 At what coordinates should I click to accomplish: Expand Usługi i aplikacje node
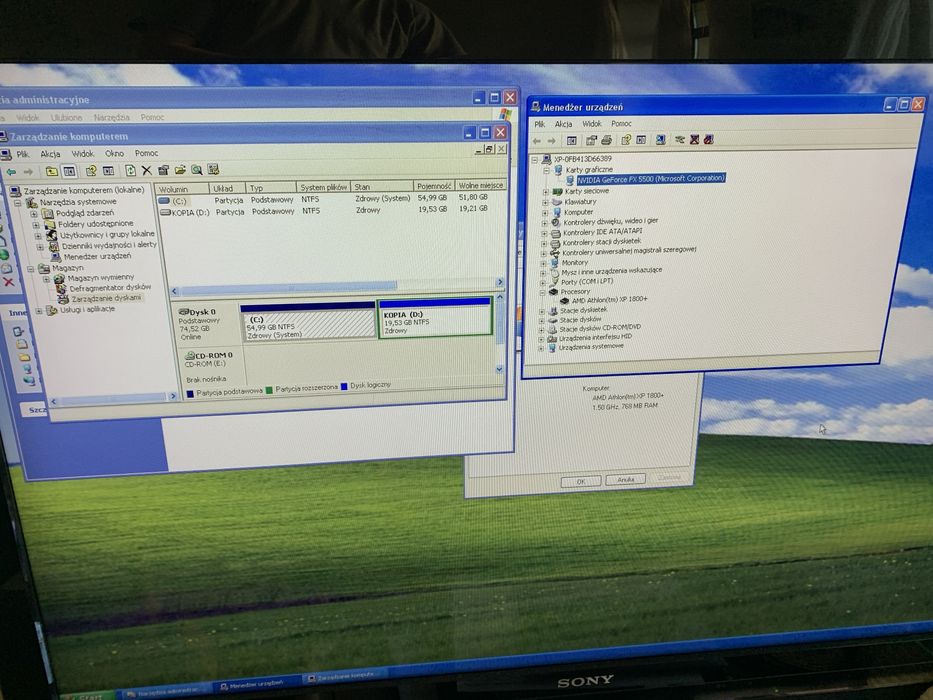(x=39, y=311)
